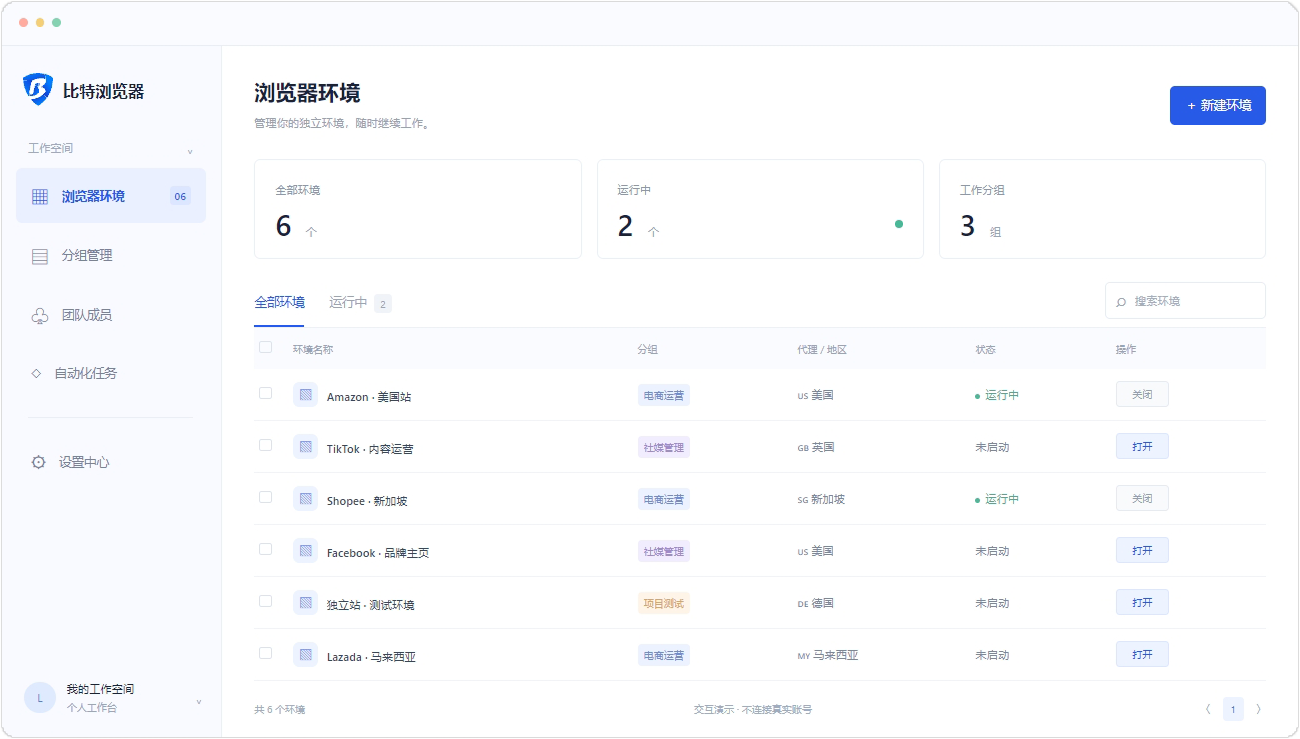Click the 独立站 · 测试环境 profile icon
This screenshot has height=739, width=1300.
point(305,603)
